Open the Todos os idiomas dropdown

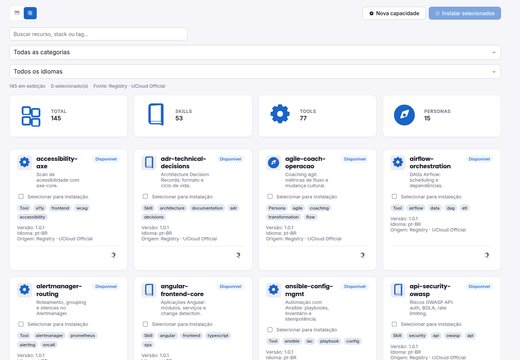point(255,72)
